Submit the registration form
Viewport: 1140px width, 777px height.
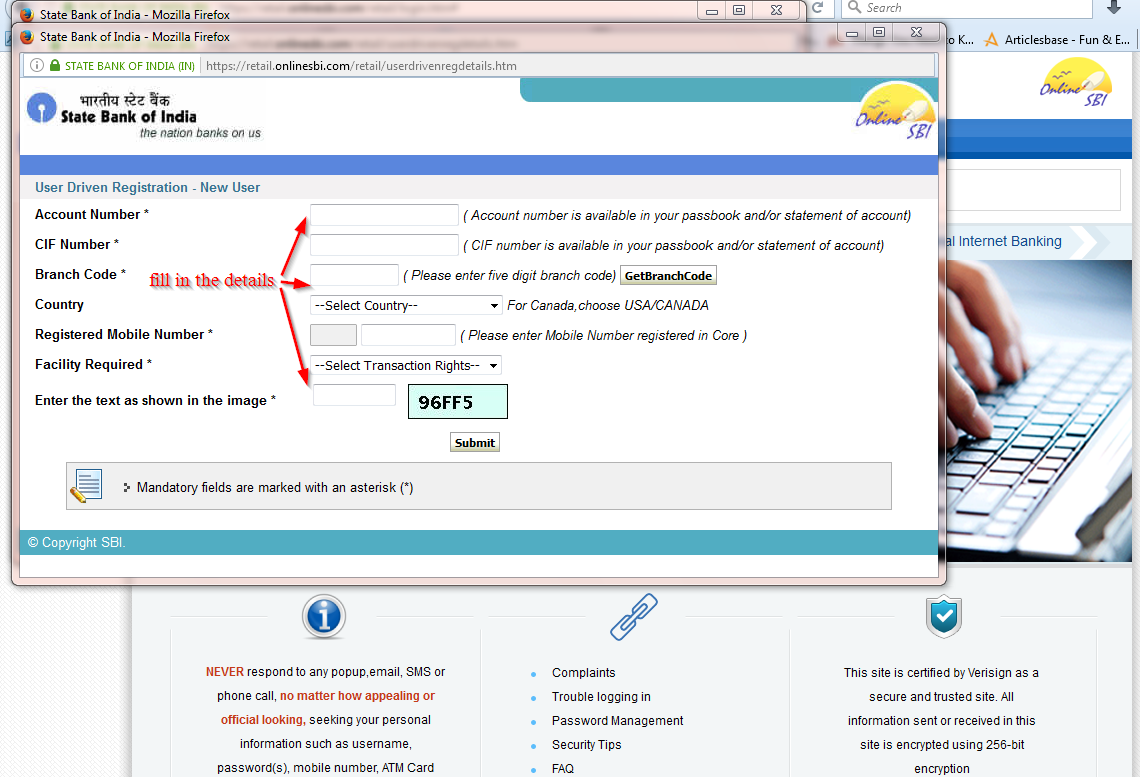click(475, 443)
